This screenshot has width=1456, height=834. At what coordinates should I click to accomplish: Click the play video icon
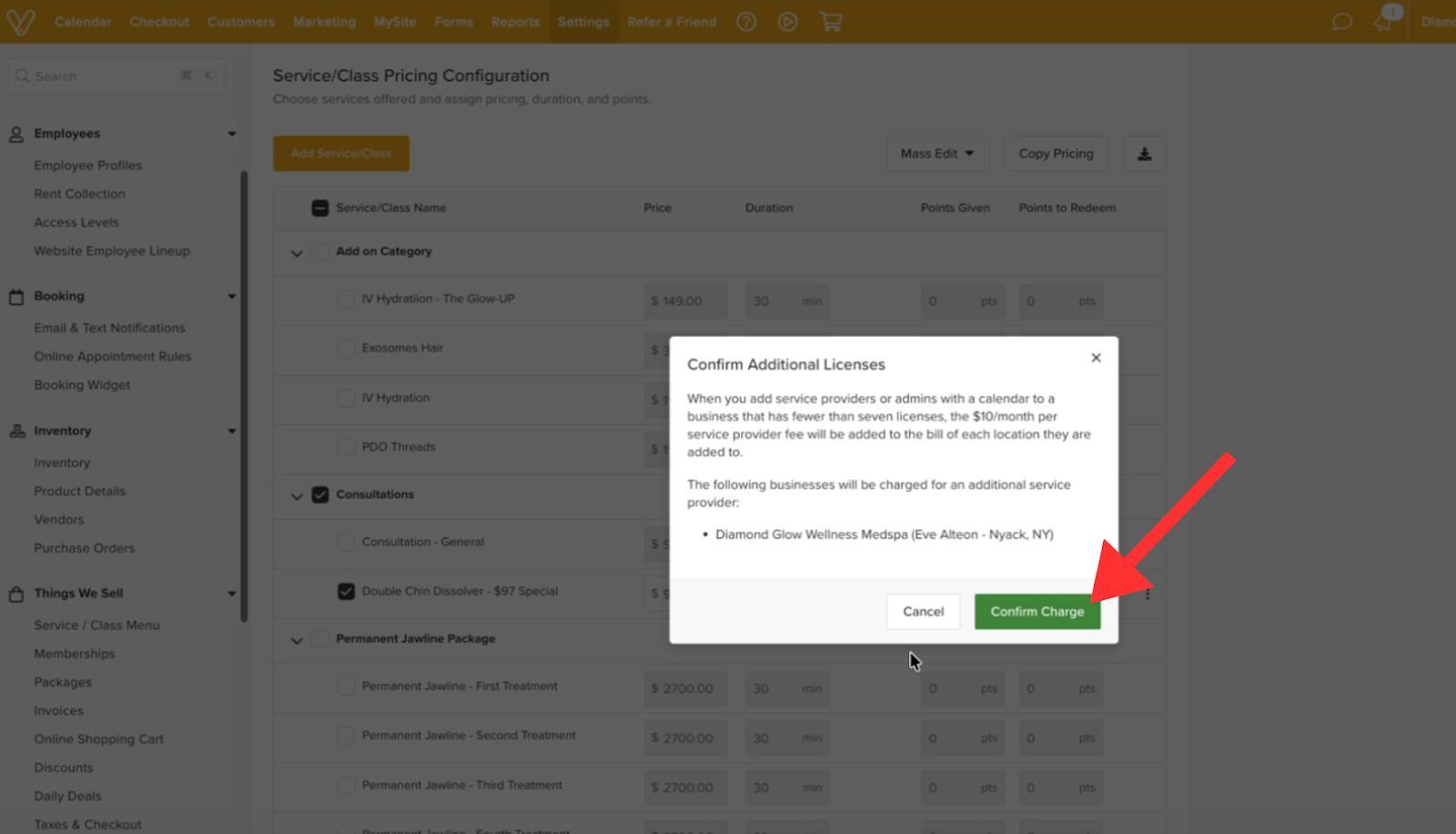pos(788,22)
